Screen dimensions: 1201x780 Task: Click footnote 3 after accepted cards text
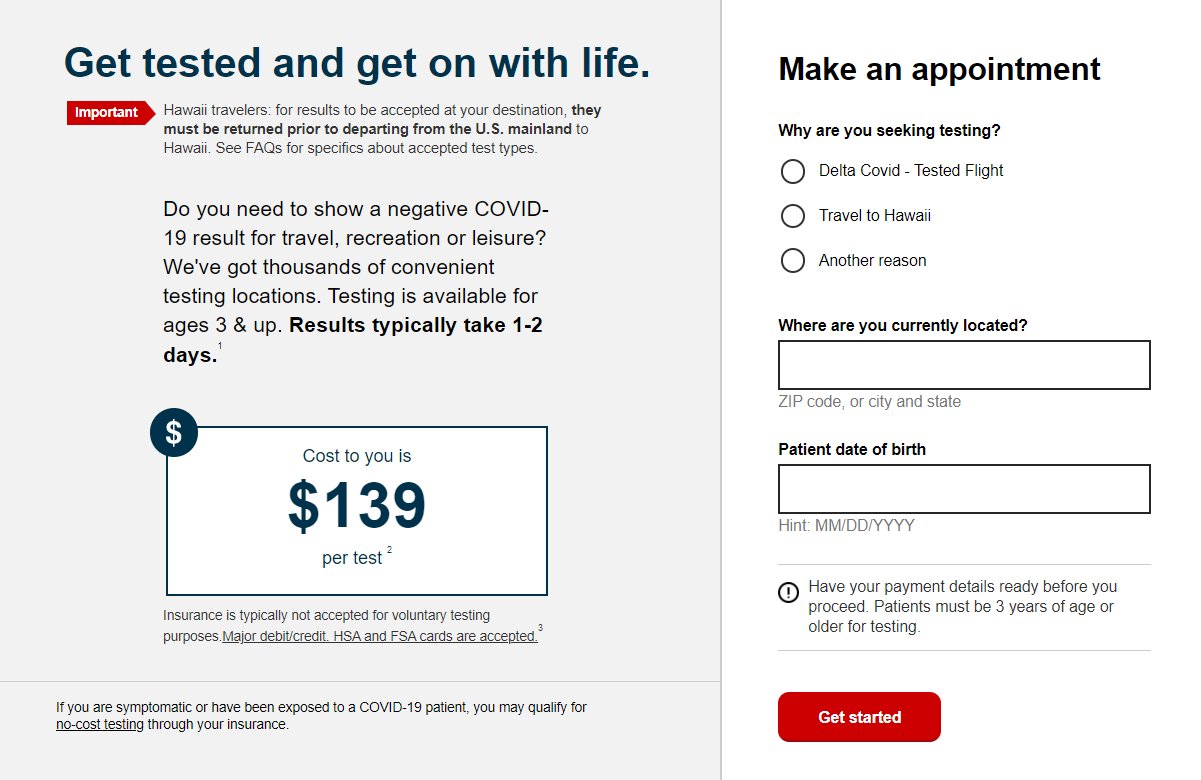538,627
